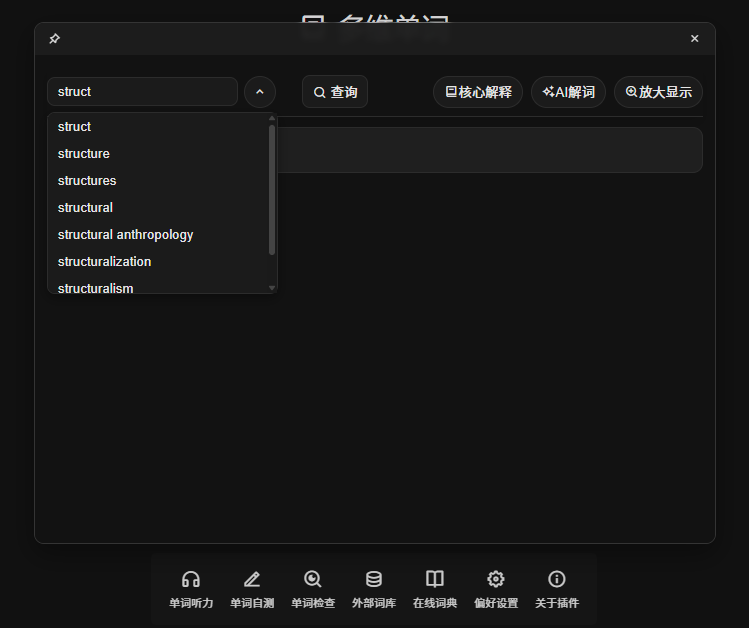Select 'structure' from the suggestions
Viewport: 749px width, 628px height.
coord(84,154)
